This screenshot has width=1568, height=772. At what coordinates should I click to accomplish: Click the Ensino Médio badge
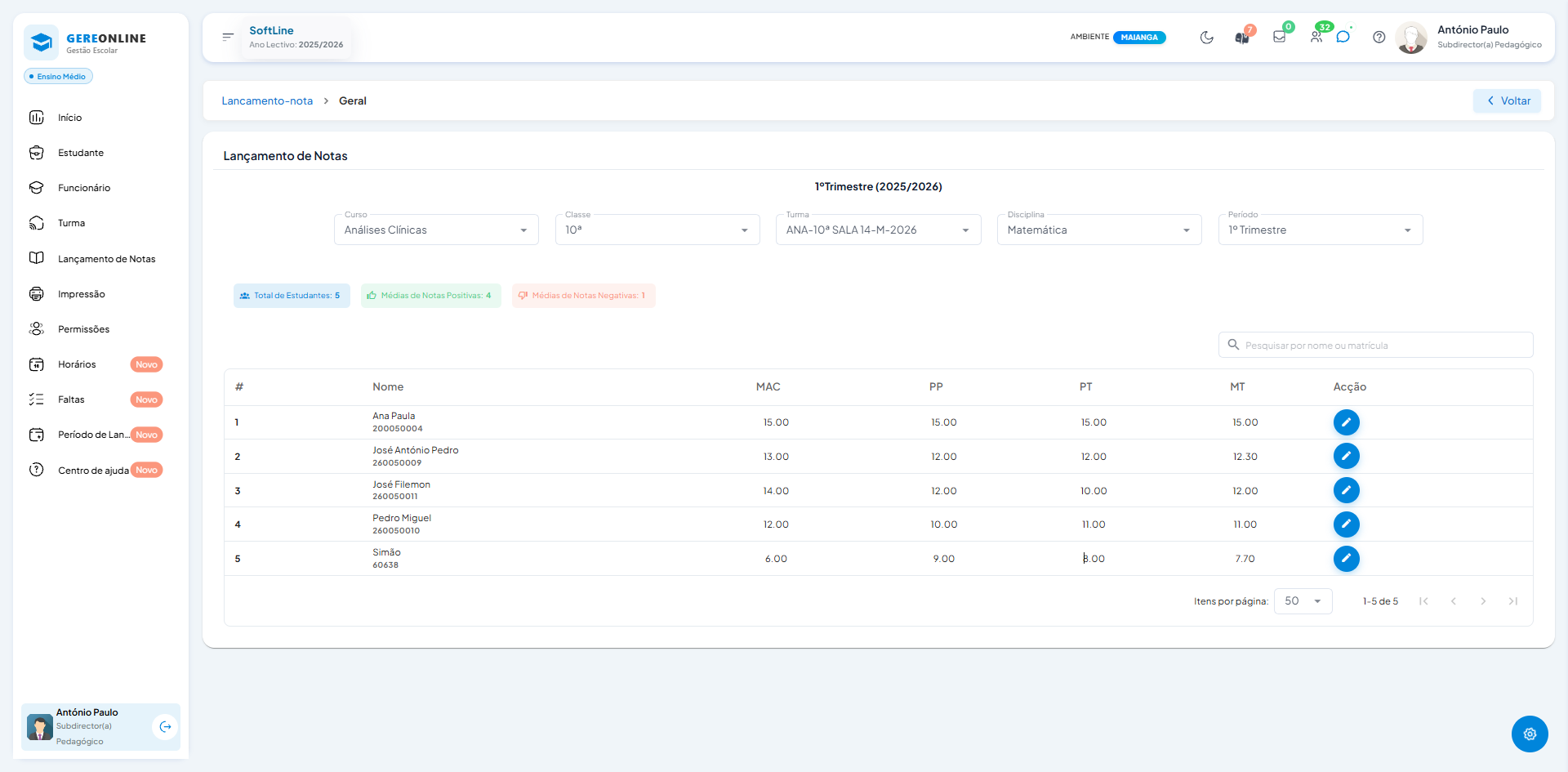tap(58, 76)
